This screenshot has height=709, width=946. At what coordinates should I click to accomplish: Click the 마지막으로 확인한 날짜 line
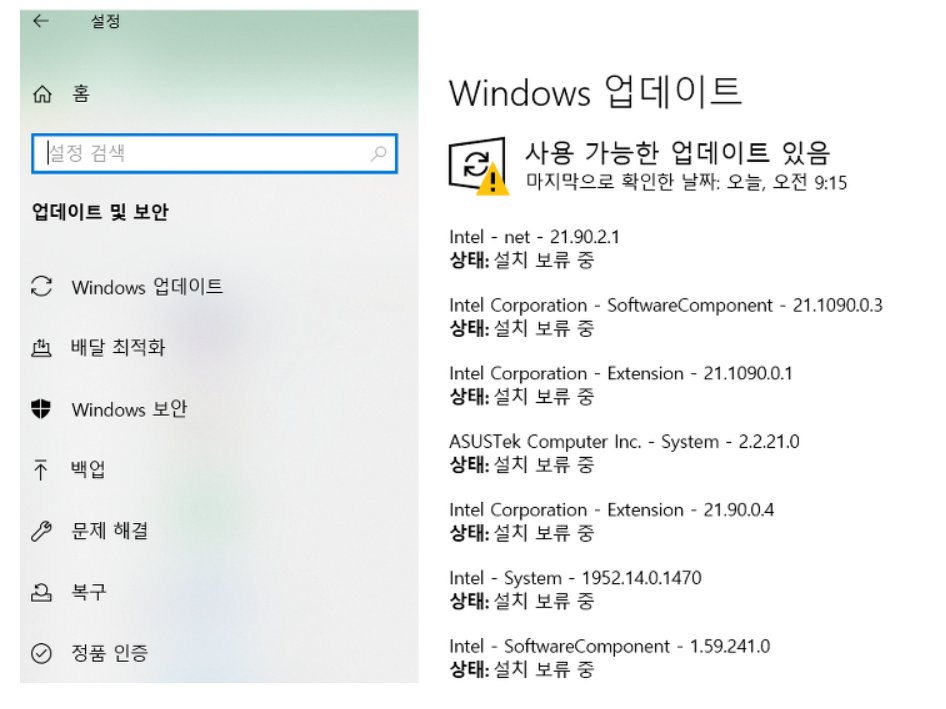[687, 182]
